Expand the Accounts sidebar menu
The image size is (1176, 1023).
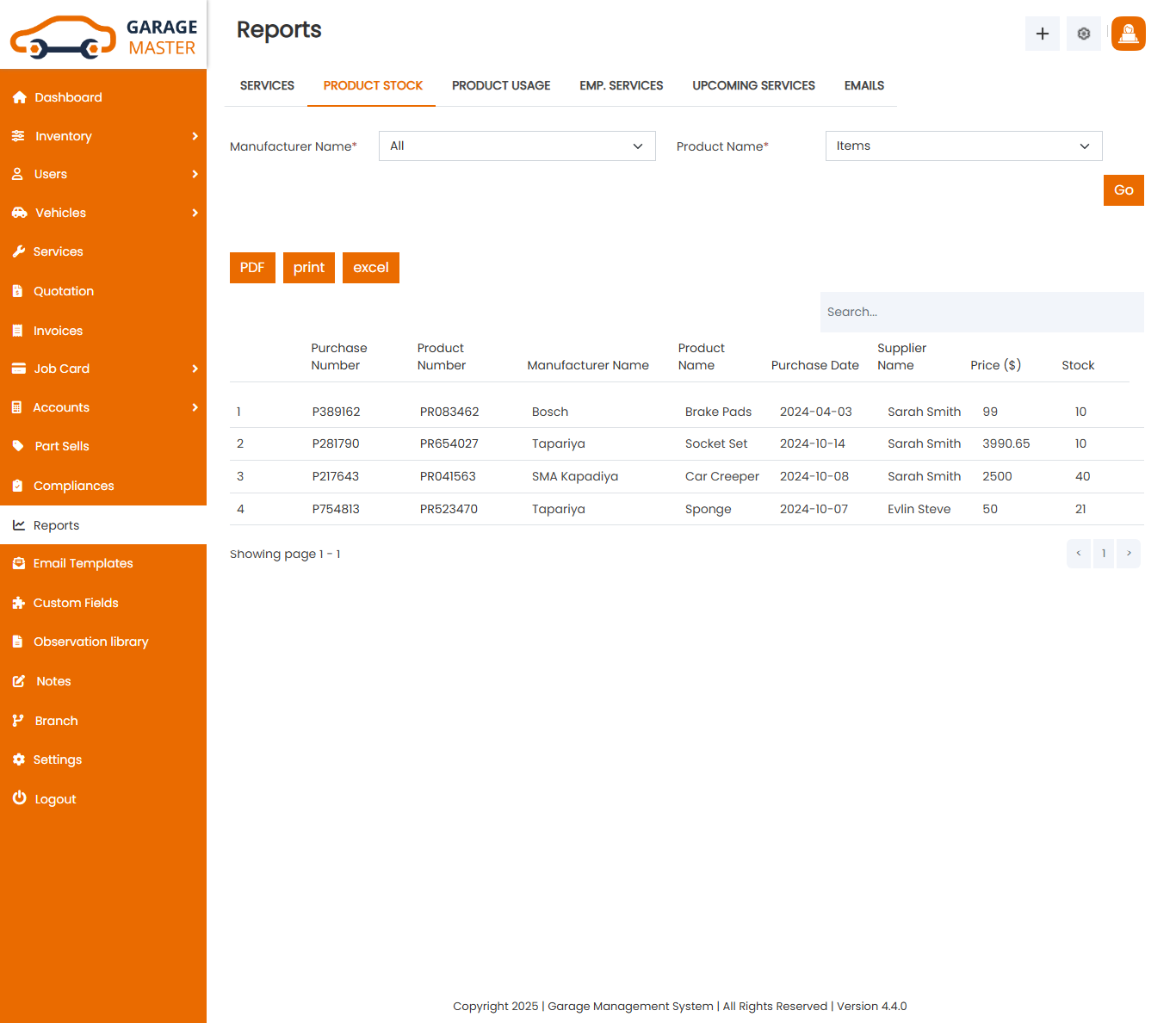pyautogui.click(x=61, y=407)
